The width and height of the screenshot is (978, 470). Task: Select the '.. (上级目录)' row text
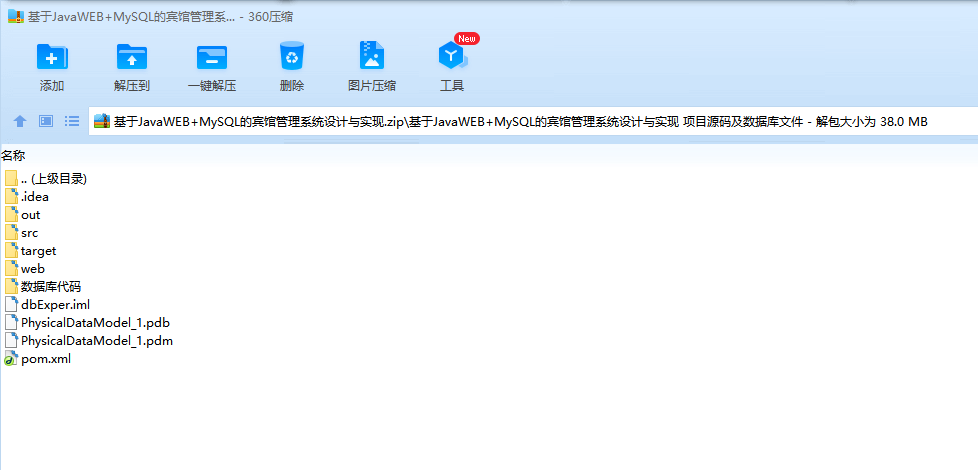54,179
